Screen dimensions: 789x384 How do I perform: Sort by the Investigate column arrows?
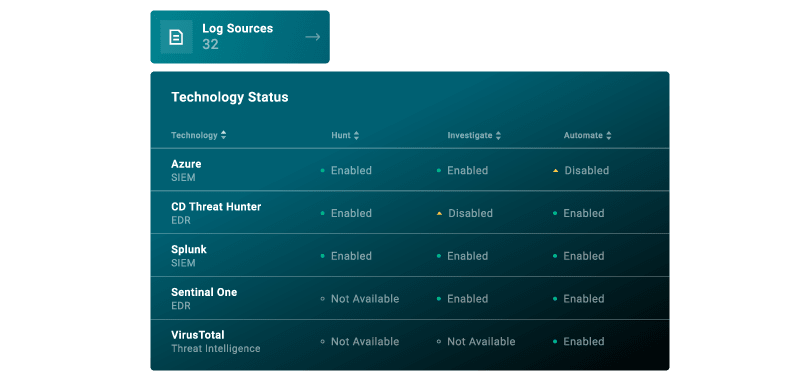(x=498, y=135)
